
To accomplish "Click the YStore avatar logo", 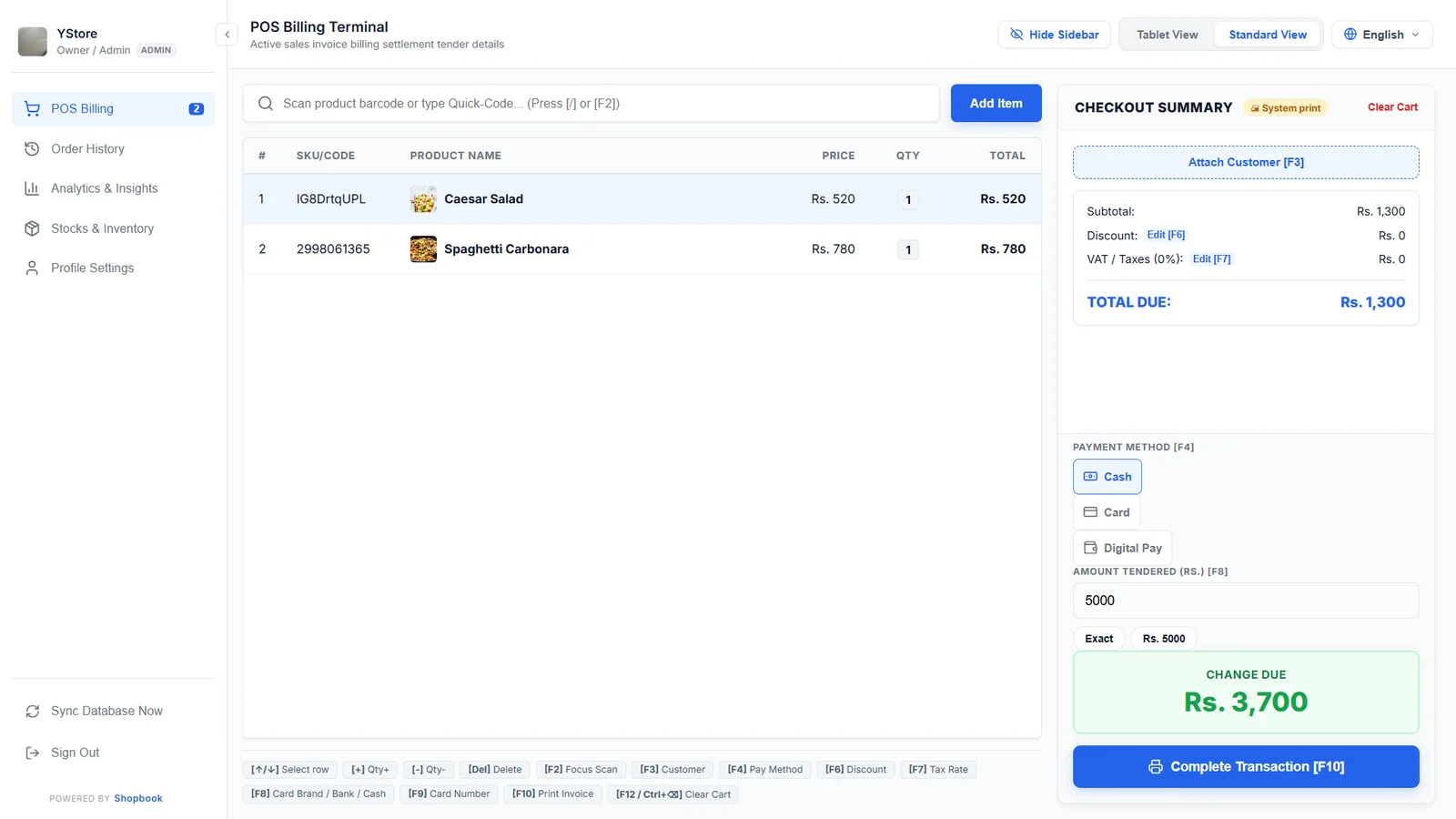I will tap(33, 42).
